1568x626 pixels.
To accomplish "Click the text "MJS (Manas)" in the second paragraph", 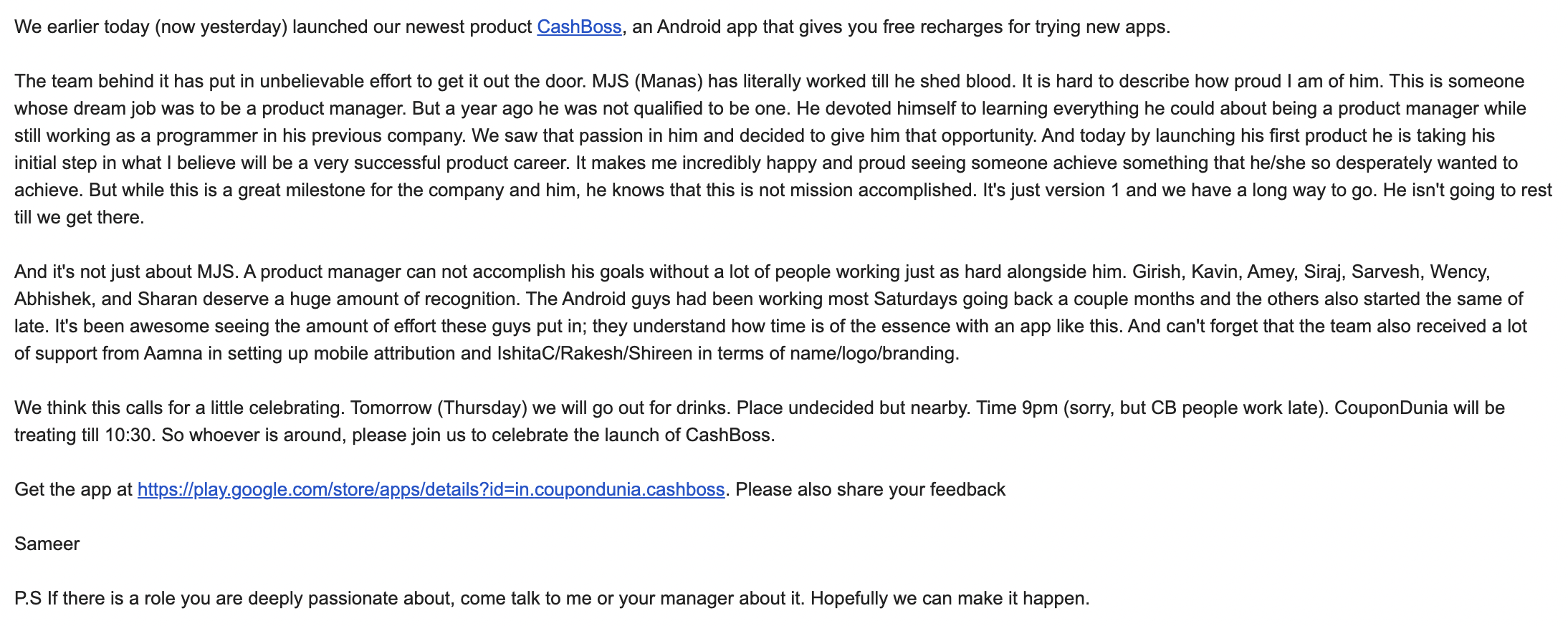I will [647, 82].
